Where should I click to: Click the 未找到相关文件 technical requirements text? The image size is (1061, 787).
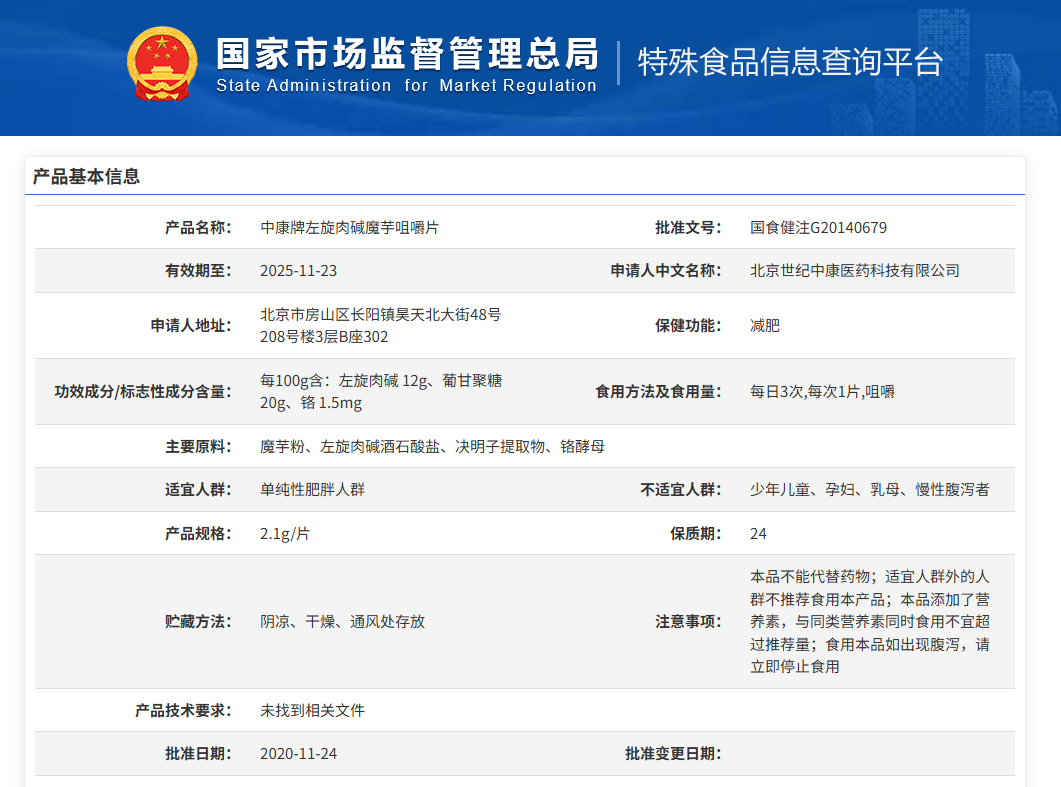pos(312,711)
